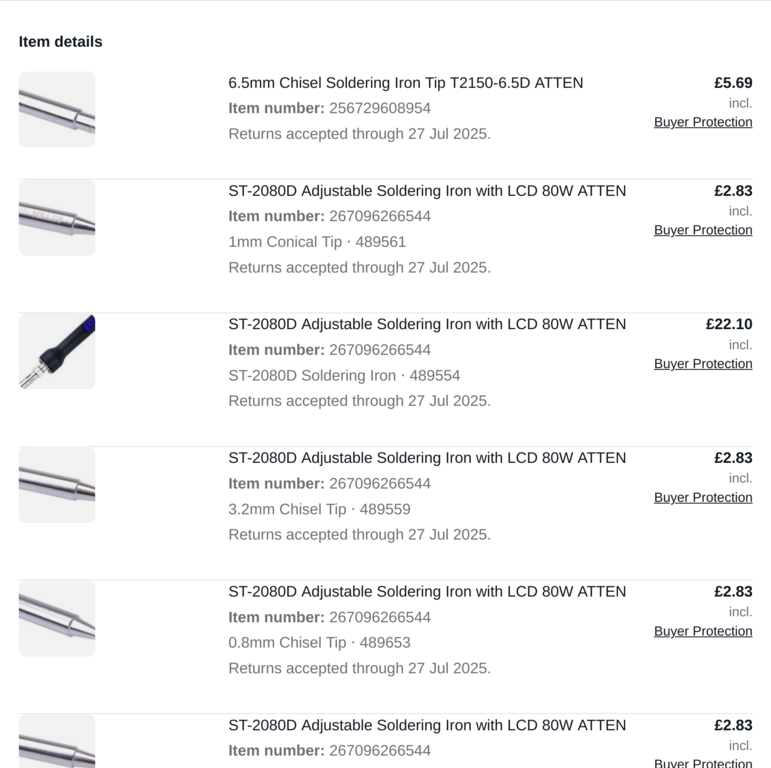Open the partially visible last item thumbnail

[x=57, y=742]
